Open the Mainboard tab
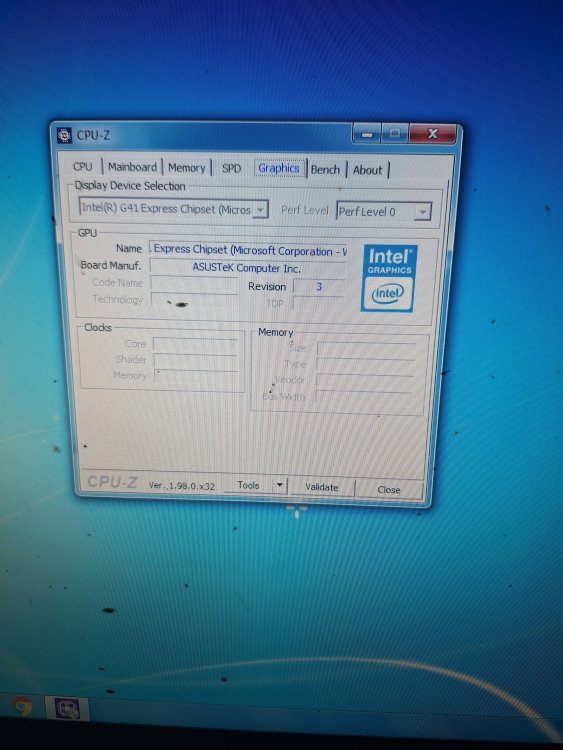The height and width of the screenshot is (750, 563). pyautogui.click(x=132, y=167)
